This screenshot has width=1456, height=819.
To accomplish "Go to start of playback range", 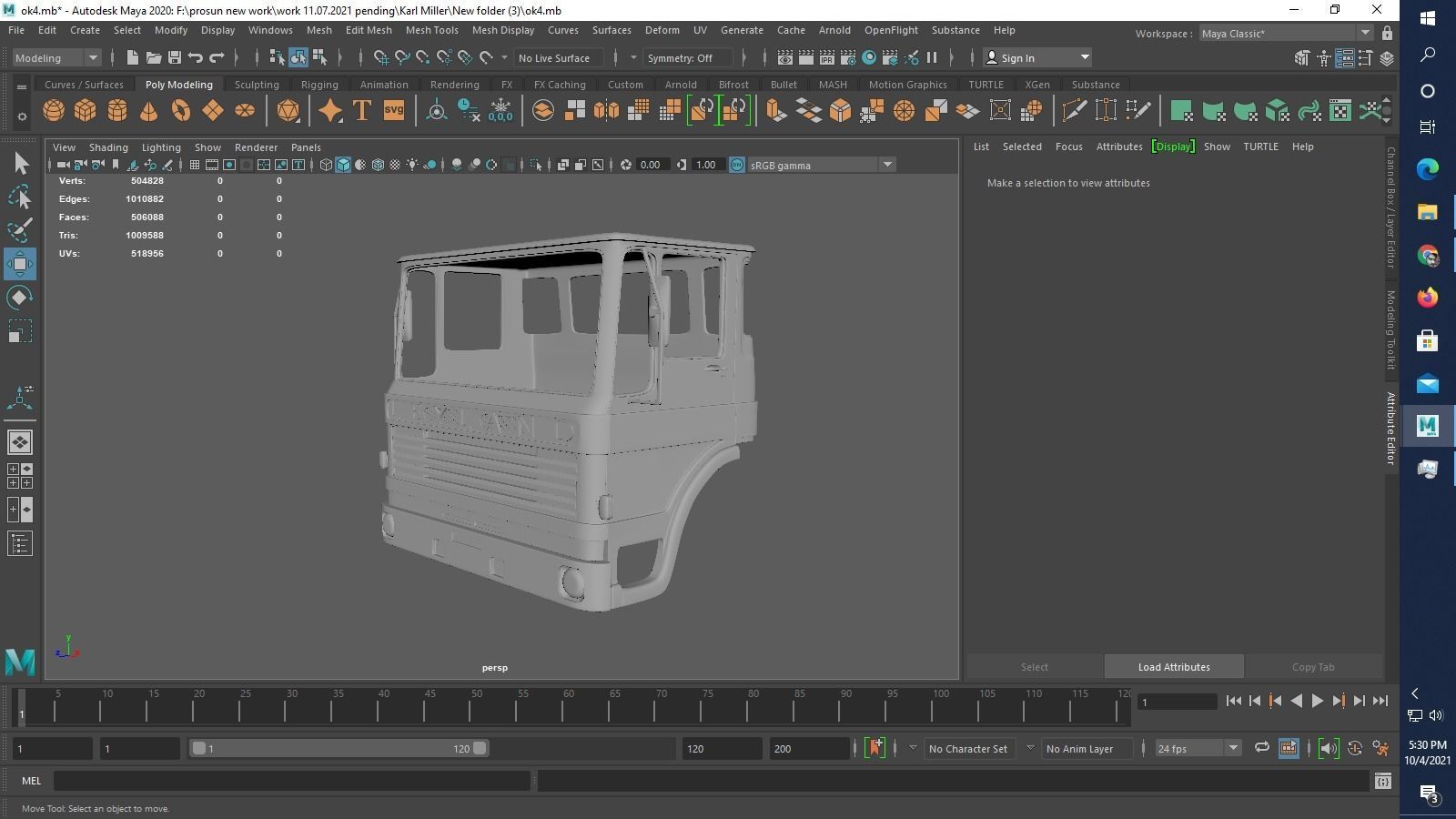I will [1233, 701].
